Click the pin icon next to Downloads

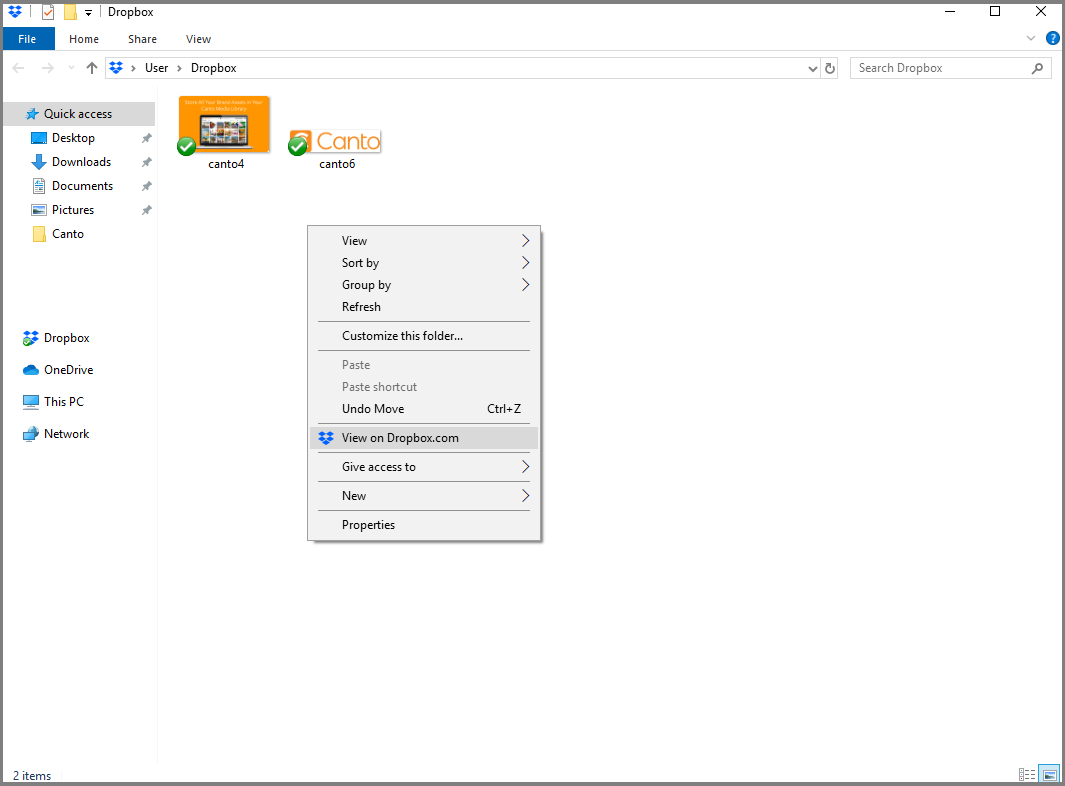point(146,162)
